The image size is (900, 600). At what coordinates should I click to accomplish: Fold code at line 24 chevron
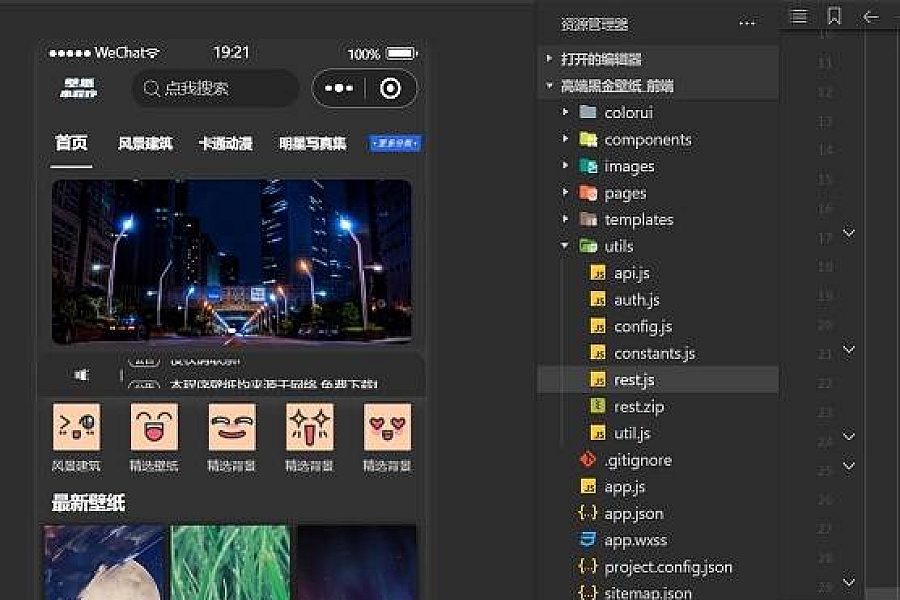tap(849, 436)
